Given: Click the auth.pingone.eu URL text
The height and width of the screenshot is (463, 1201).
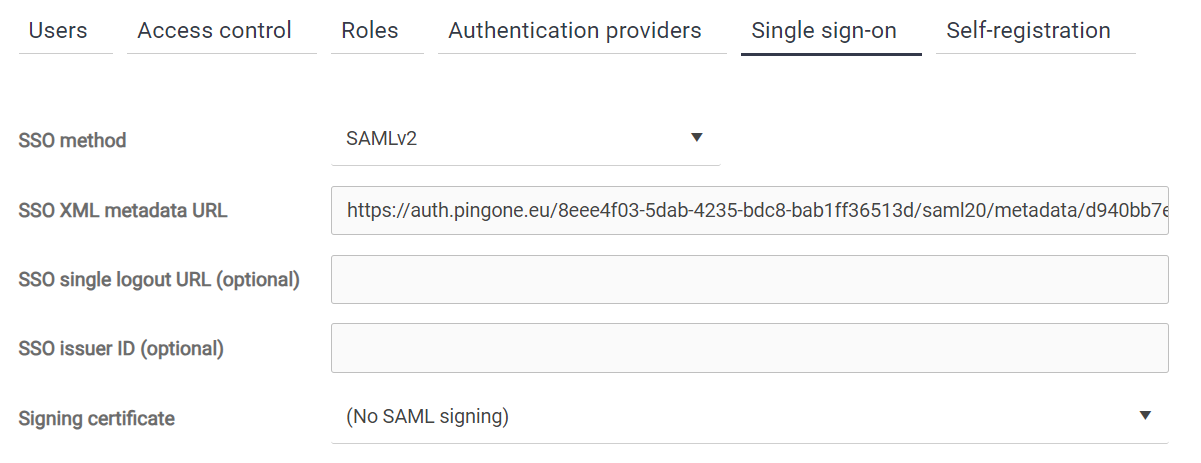Looking at the screenshot, I should tap(500, 211).
